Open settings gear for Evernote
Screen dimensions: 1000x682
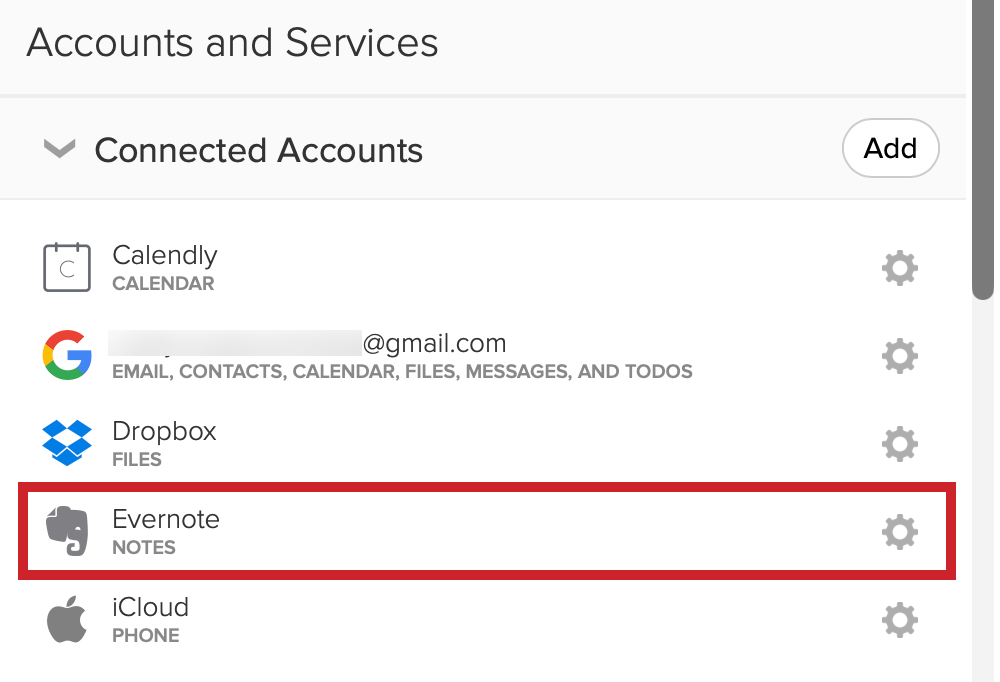900,532
